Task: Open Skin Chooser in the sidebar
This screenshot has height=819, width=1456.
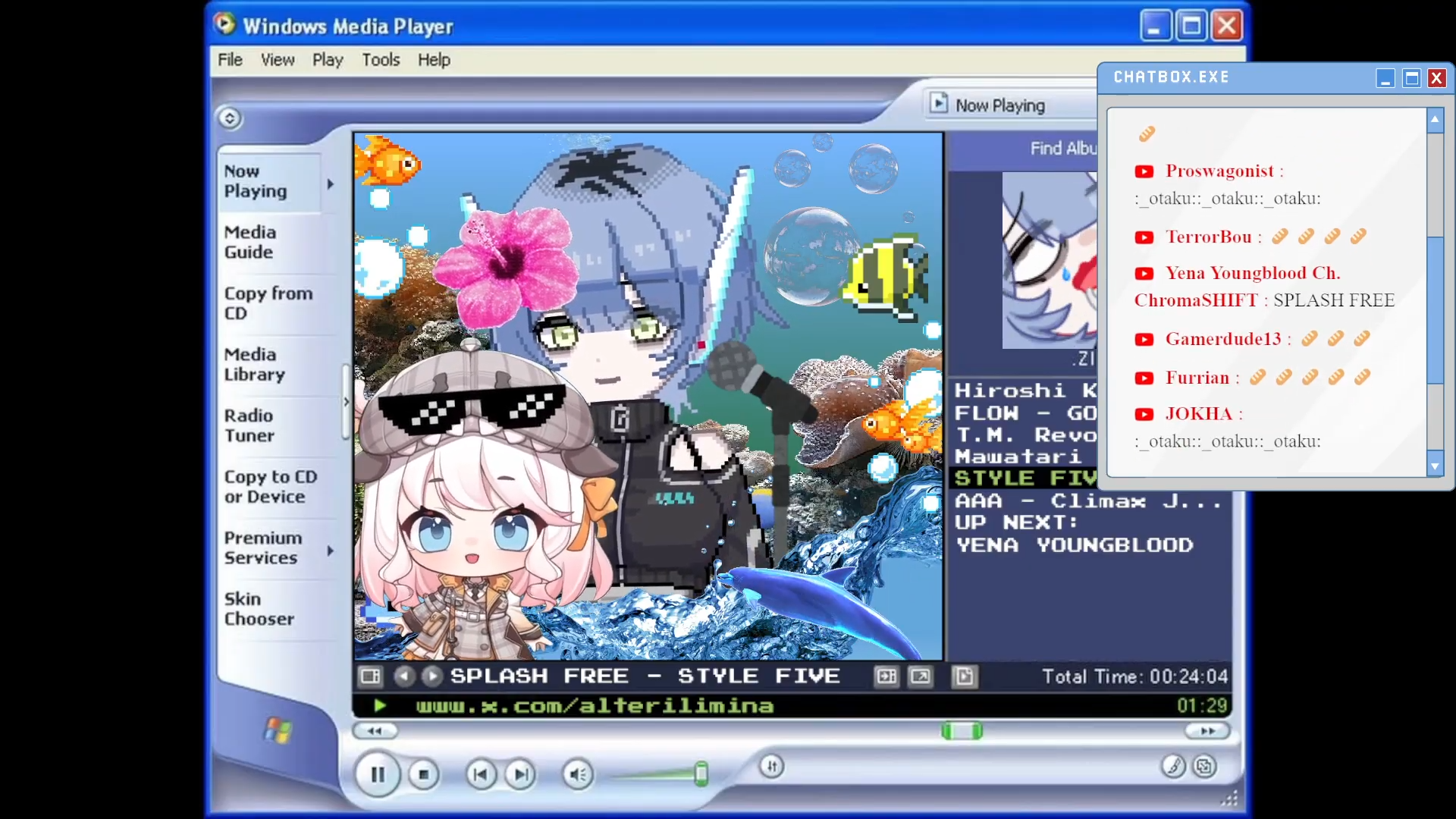Action: coord(278,610)
